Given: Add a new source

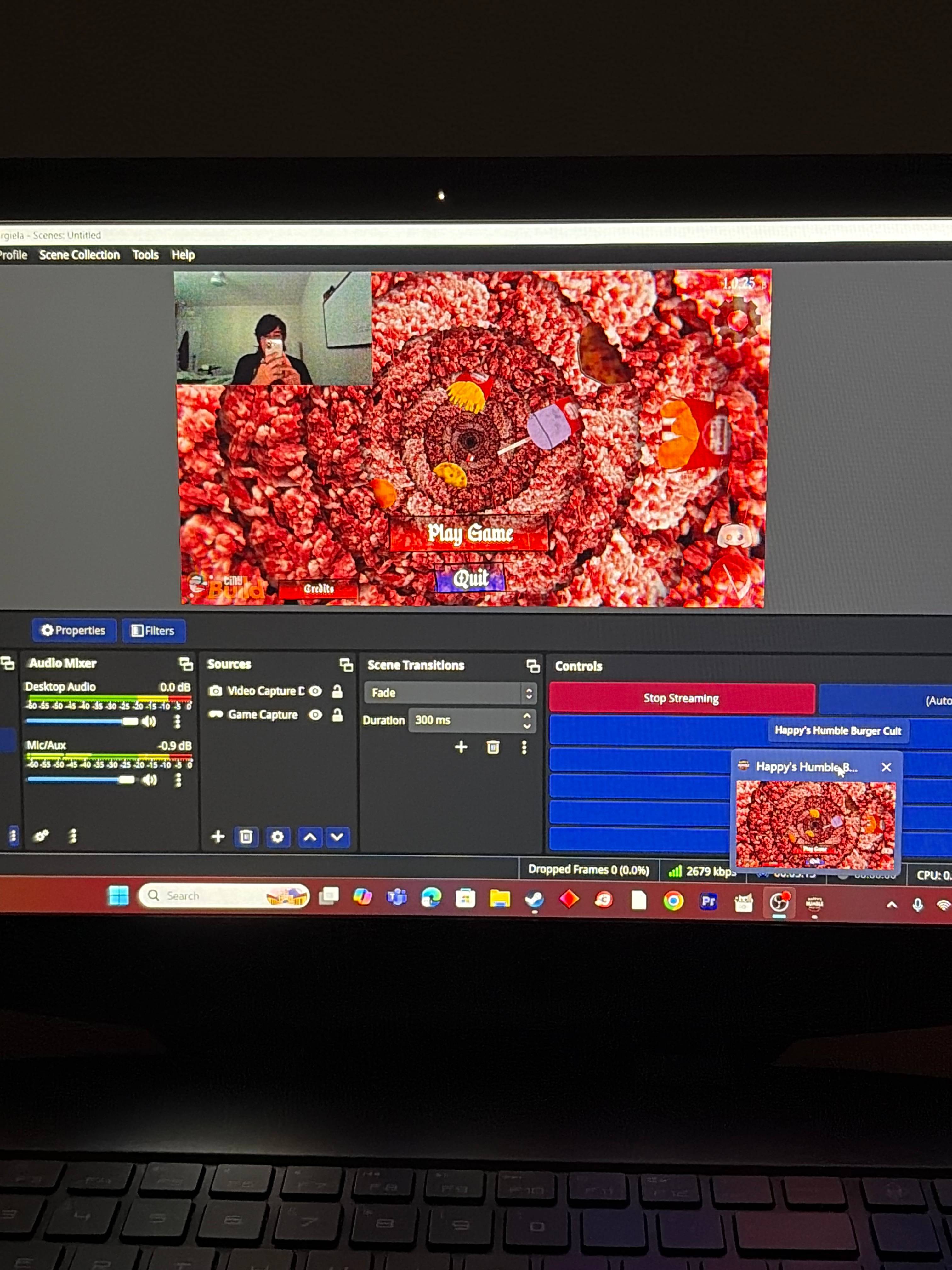Looking at the screenshot, I should point(218,836).
